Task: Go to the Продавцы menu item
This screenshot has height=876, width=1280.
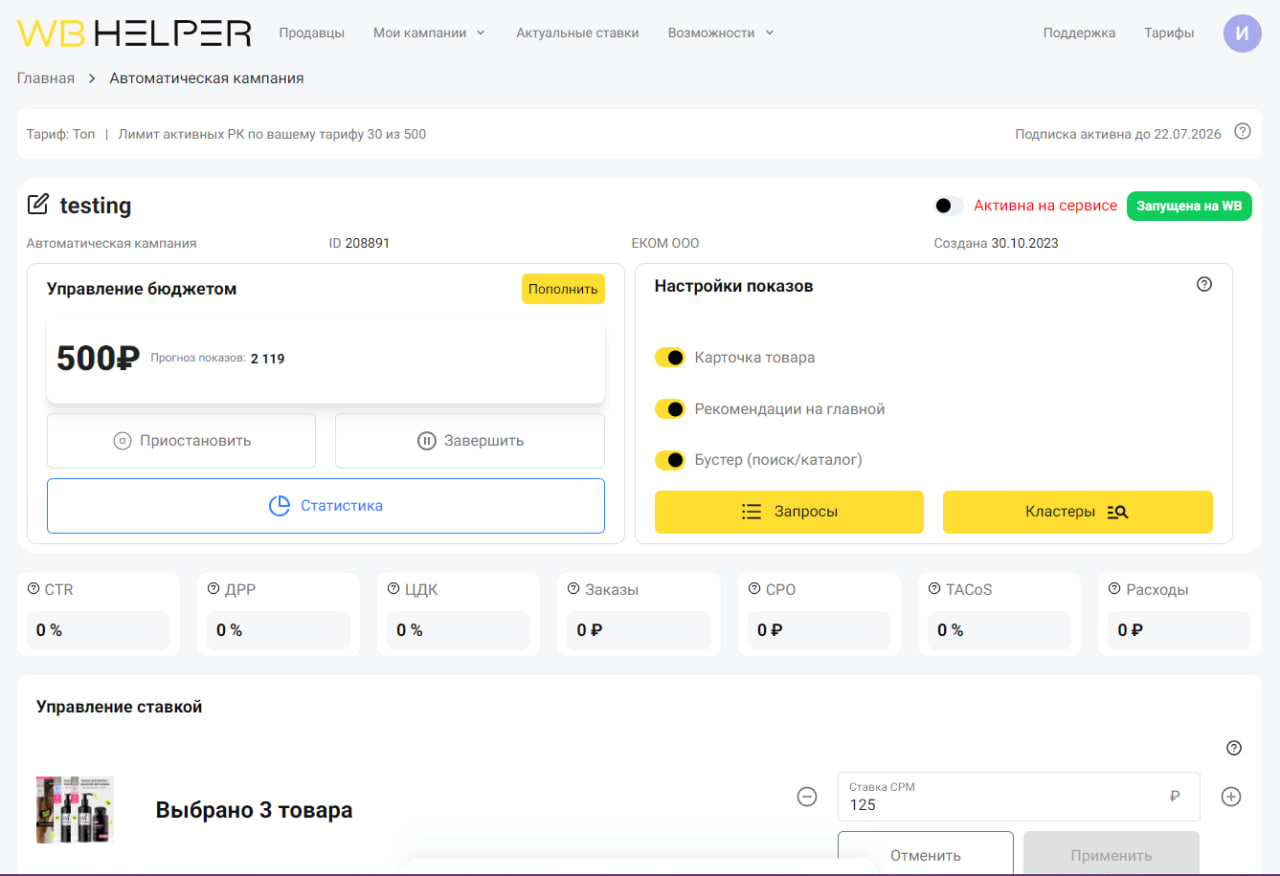Action: pos(312,33)
